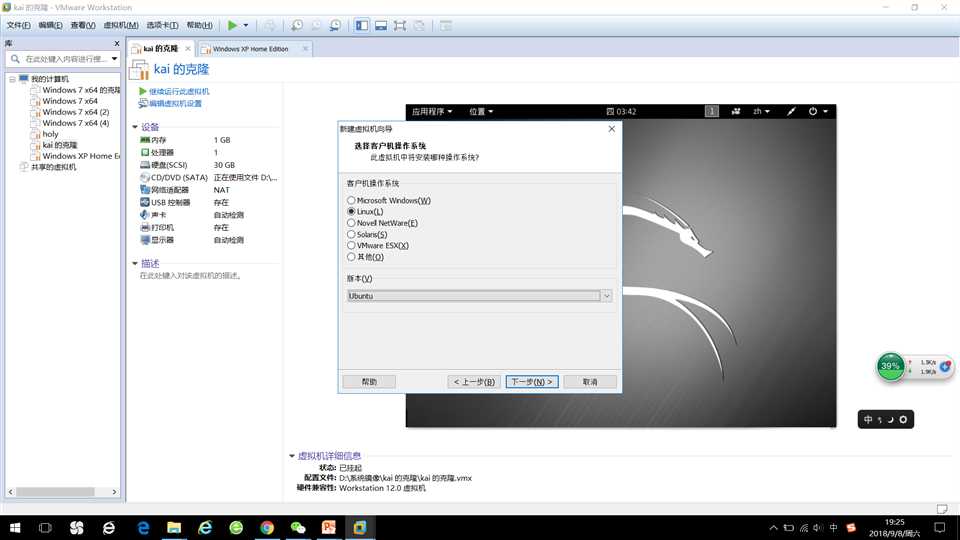Click the 取消 cancel button

(x=590, y=381)
